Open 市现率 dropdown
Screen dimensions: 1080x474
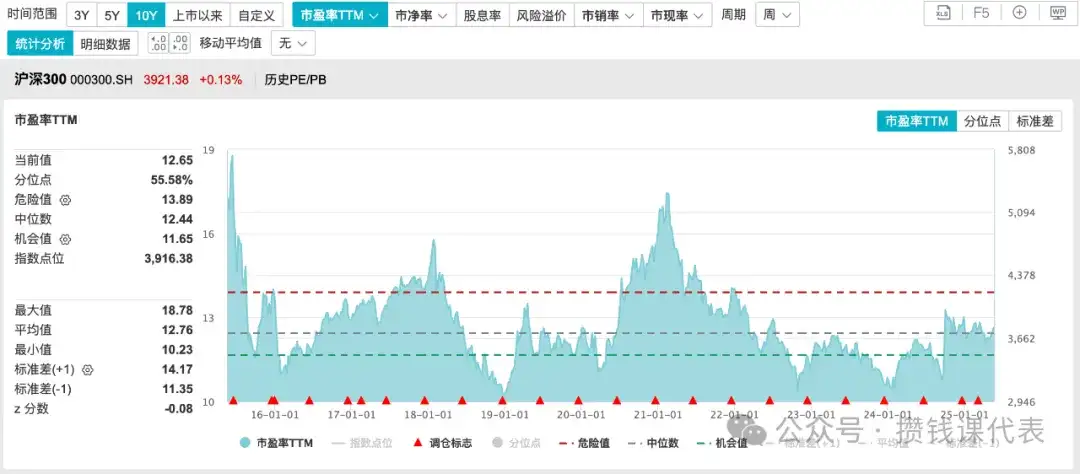pos(677,14)
